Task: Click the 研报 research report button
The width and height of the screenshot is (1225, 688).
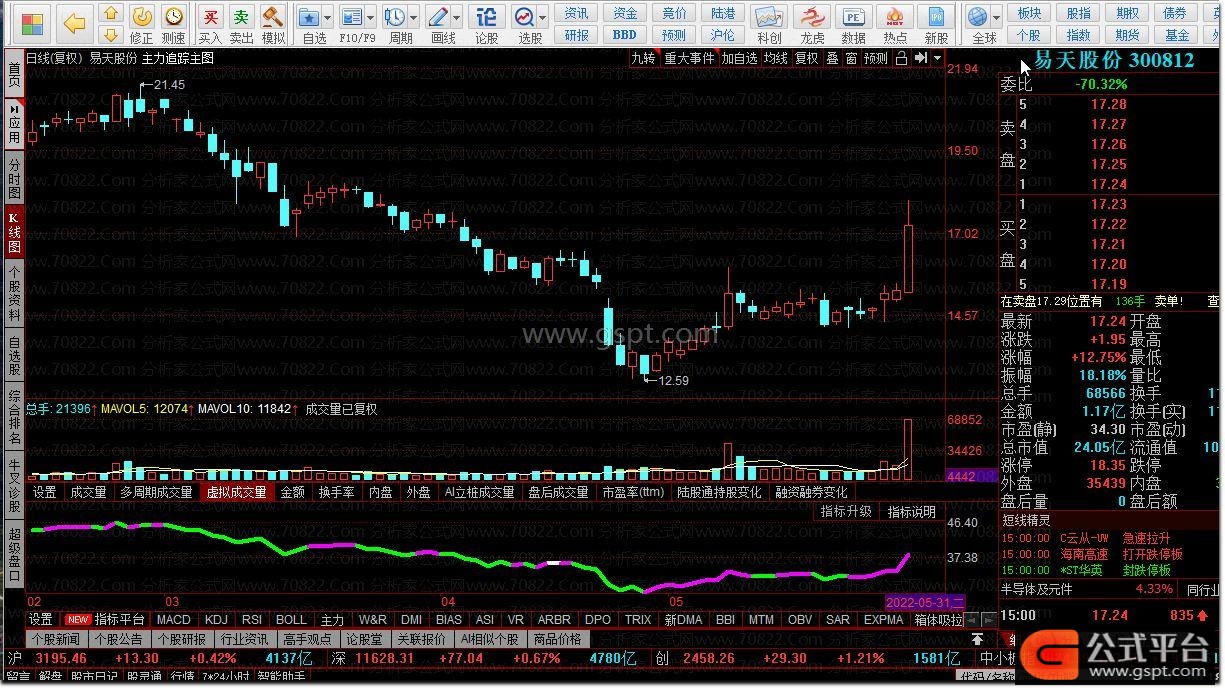Action: [577, 35]
